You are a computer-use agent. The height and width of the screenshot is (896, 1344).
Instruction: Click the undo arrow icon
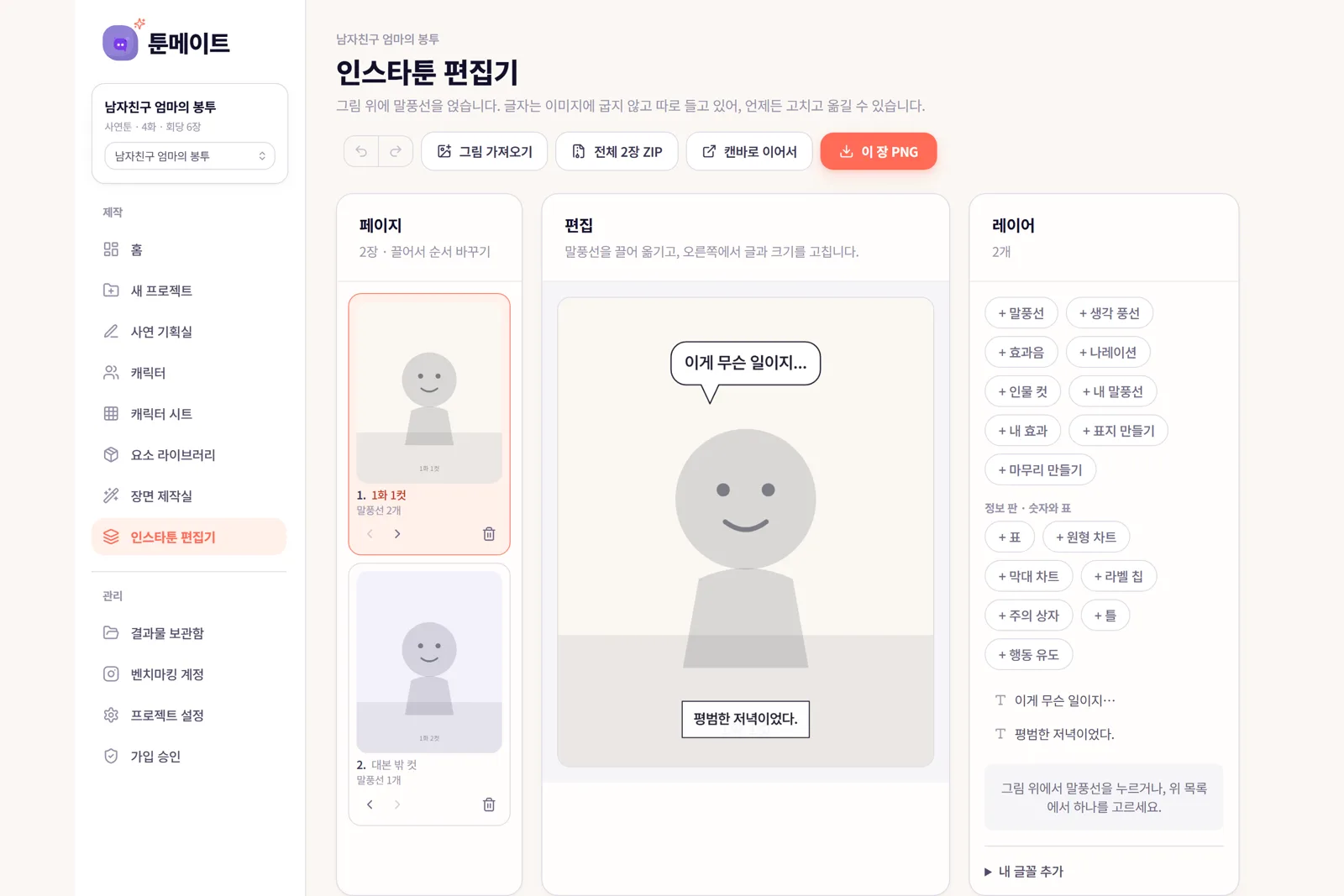pos(361,151)
